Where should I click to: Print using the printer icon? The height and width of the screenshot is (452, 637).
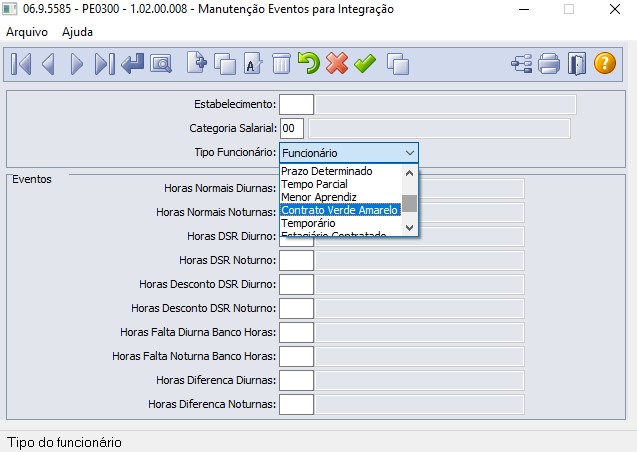point(549,64)
